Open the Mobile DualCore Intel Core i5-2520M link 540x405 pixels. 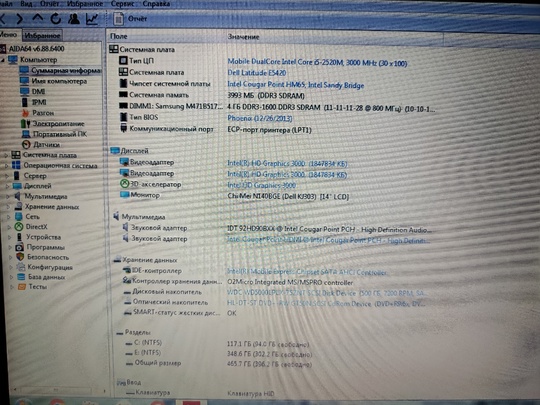(x=317, y=63)
